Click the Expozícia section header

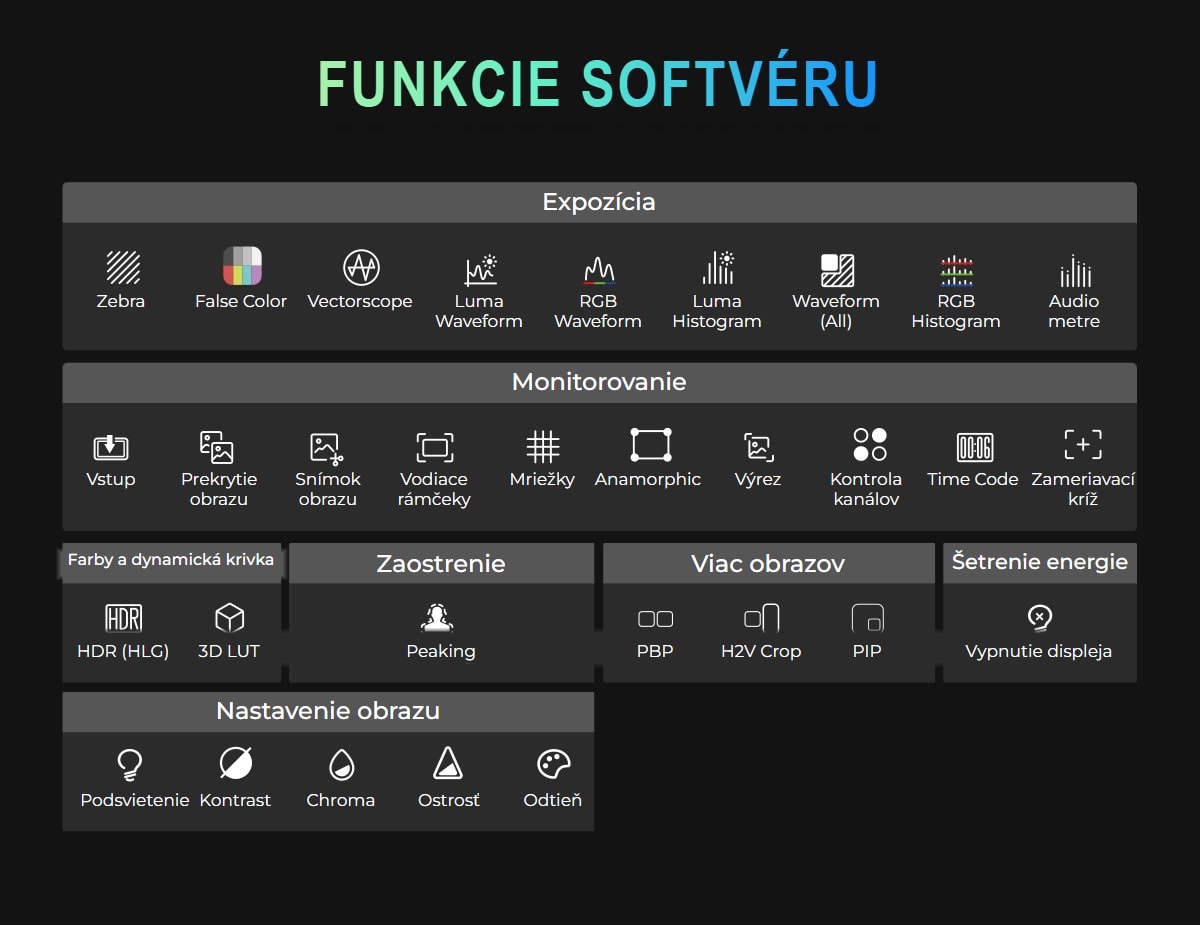[599, 202]
